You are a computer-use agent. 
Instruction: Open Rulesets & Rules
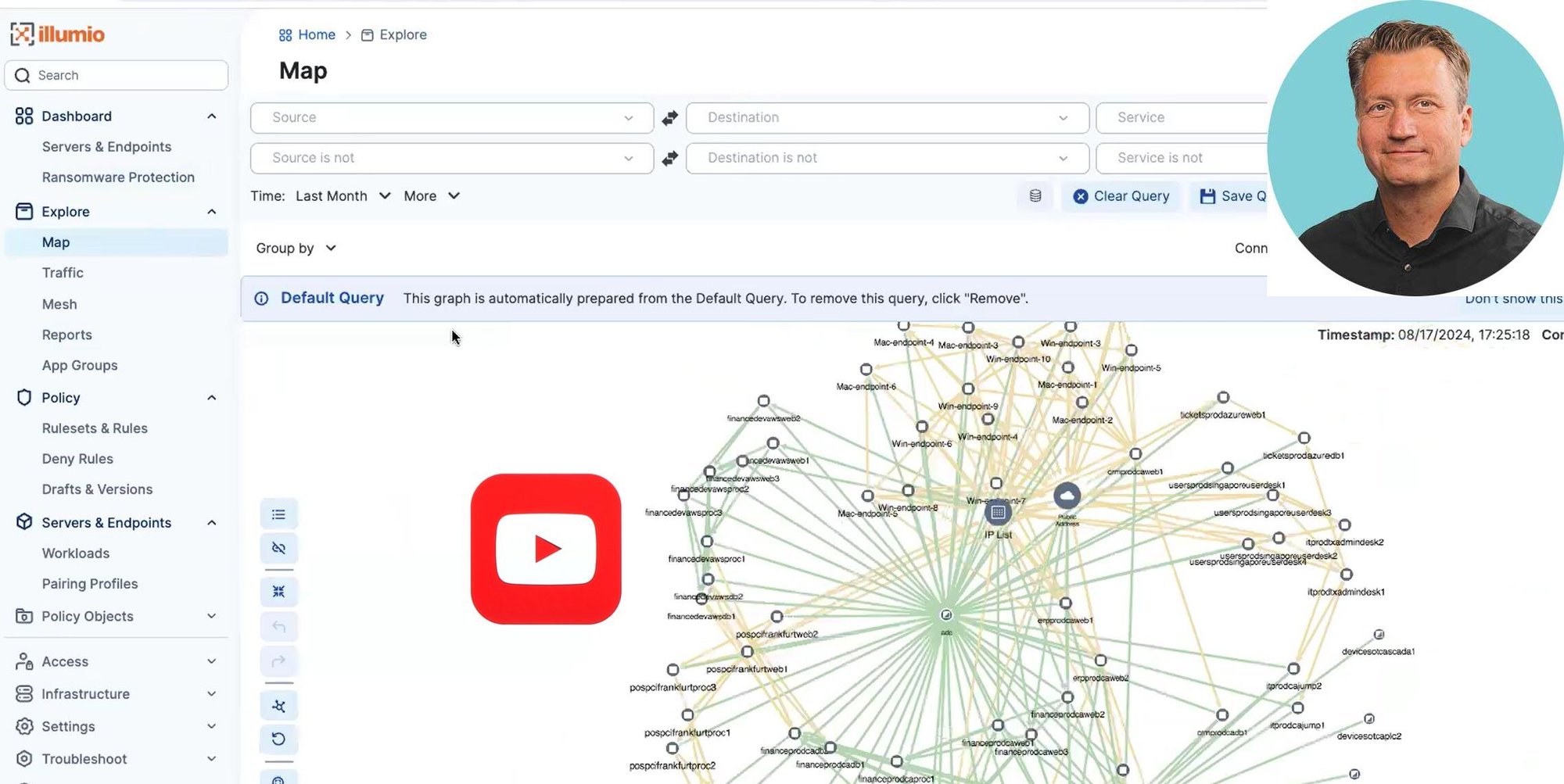pos(95,428)
